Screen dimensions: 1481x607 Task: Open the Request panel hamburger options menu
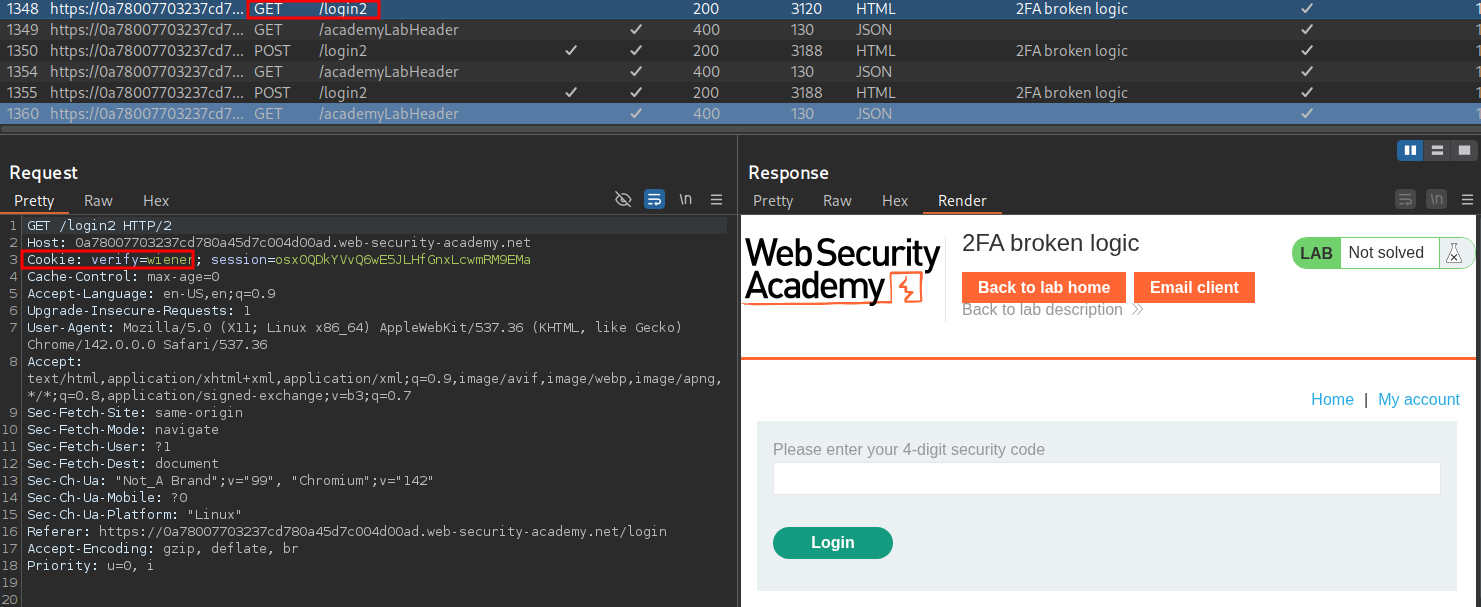click(716, 200)
